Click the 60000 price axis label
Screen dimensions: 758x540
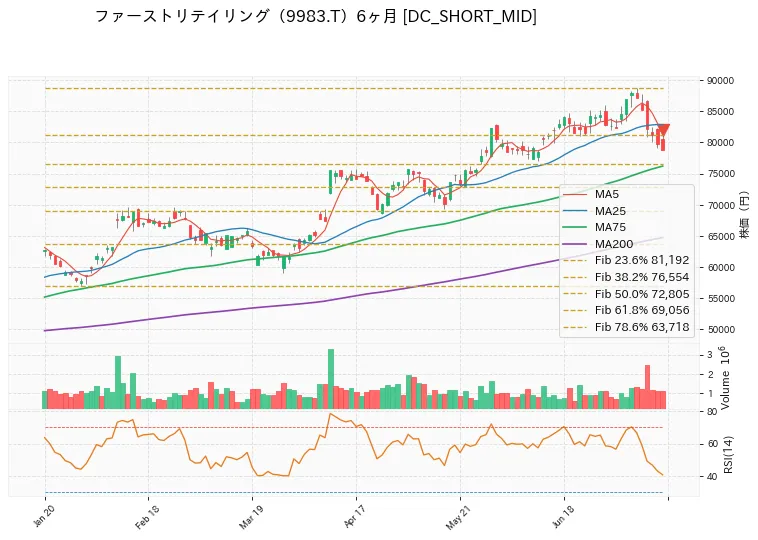point(720,267)
